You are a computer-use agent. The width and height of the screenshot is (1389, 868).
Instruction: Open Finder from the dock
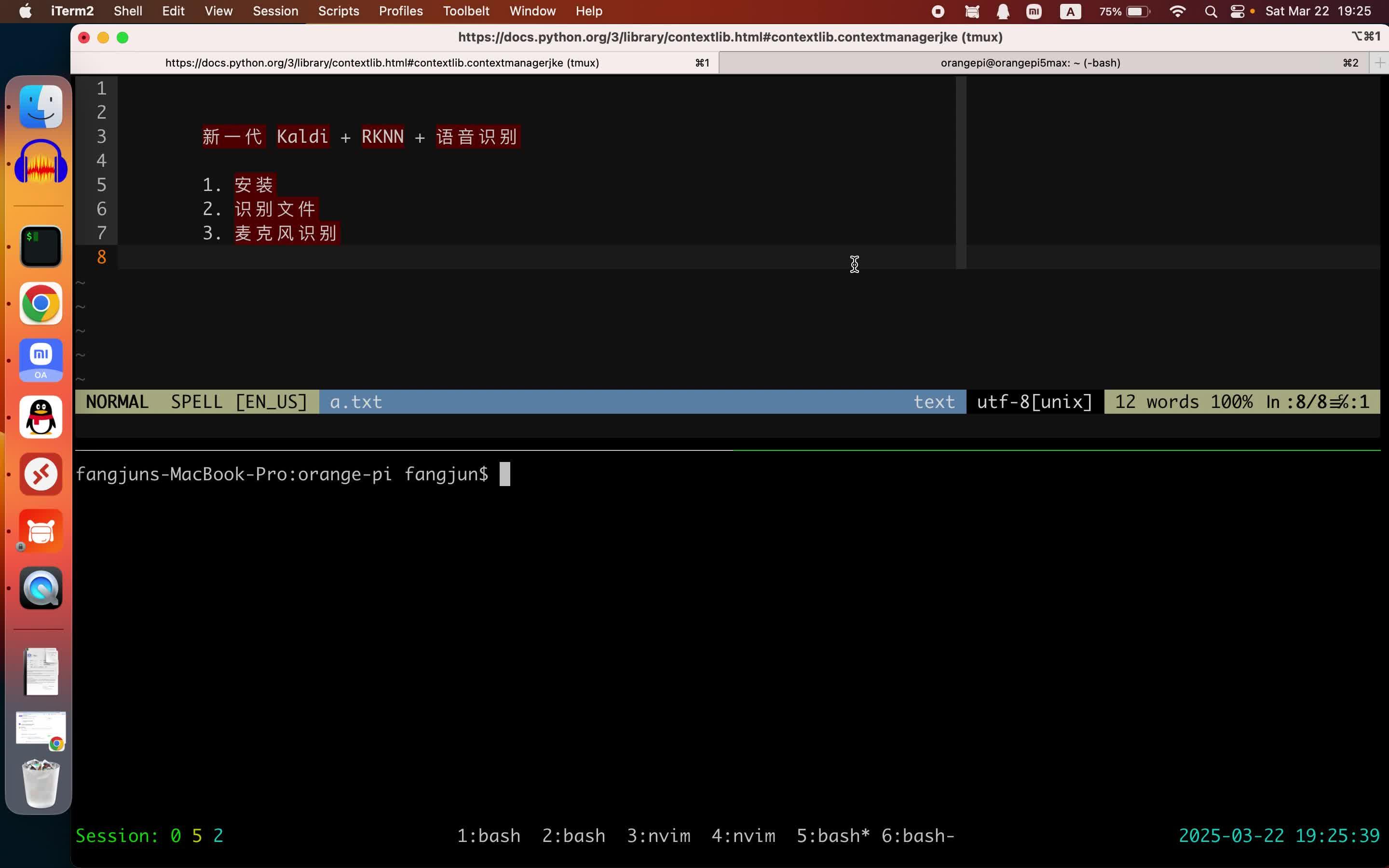pos(41,107)
